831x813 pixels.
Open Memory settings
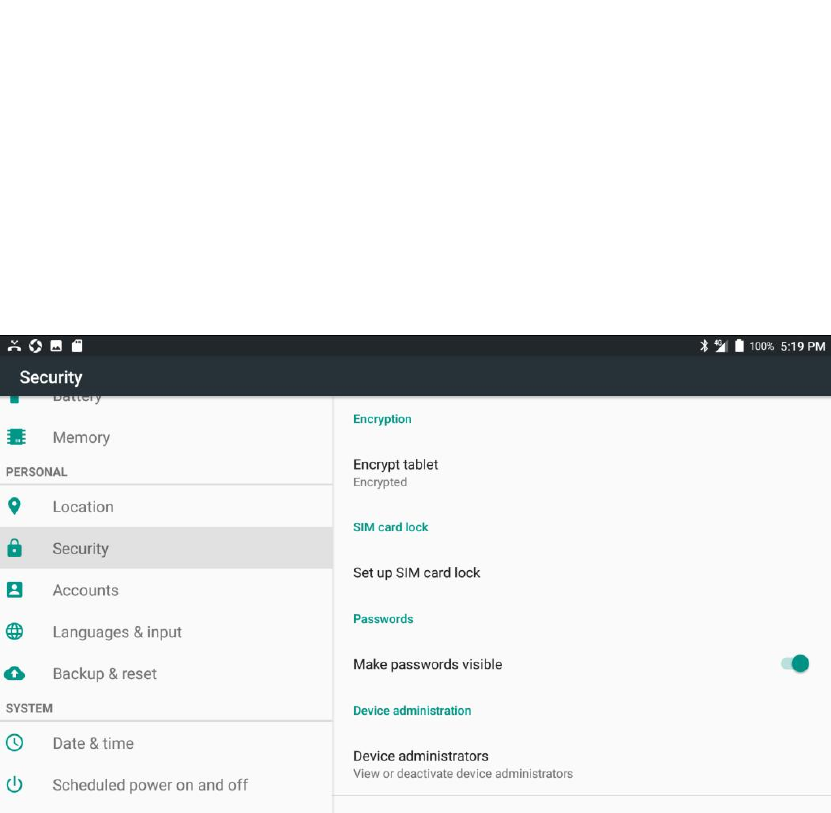166,437
